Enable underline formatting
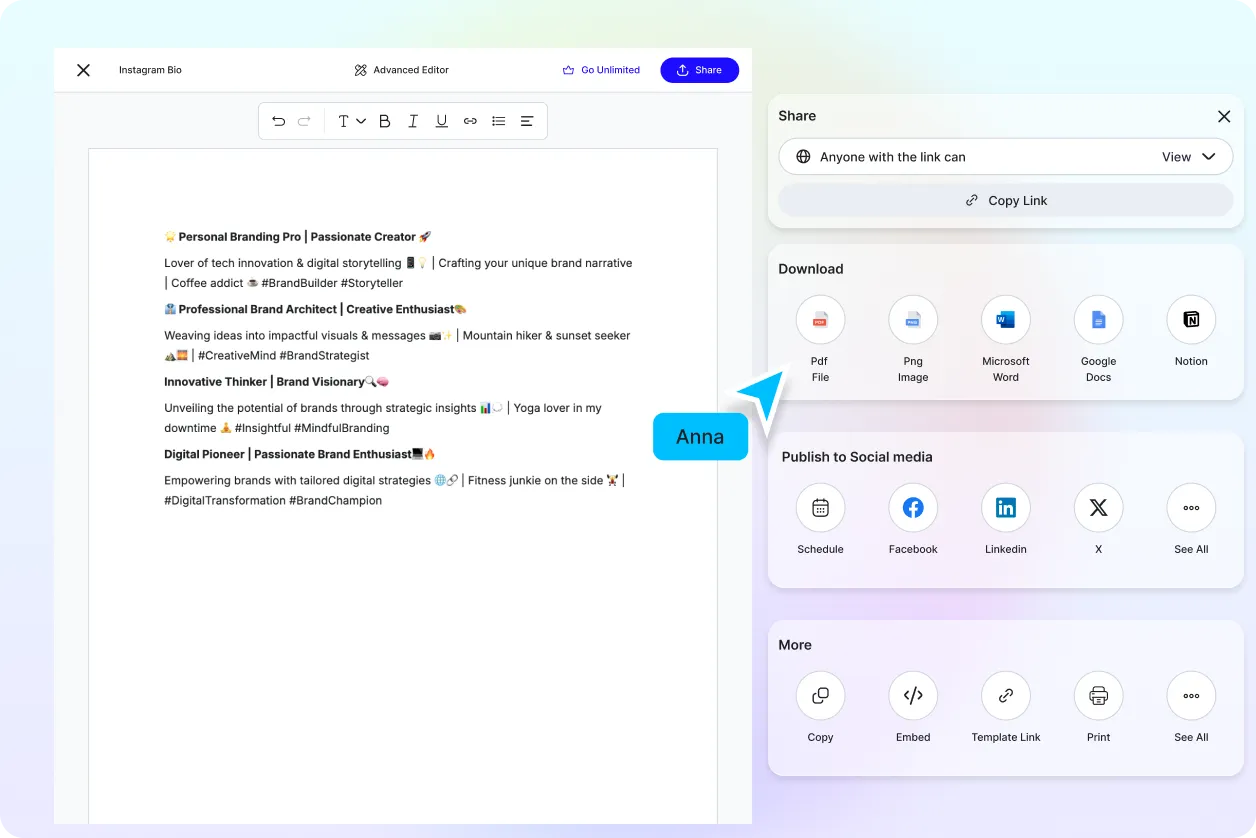This screenshot has width=1256, height=838. pos(441,120)
